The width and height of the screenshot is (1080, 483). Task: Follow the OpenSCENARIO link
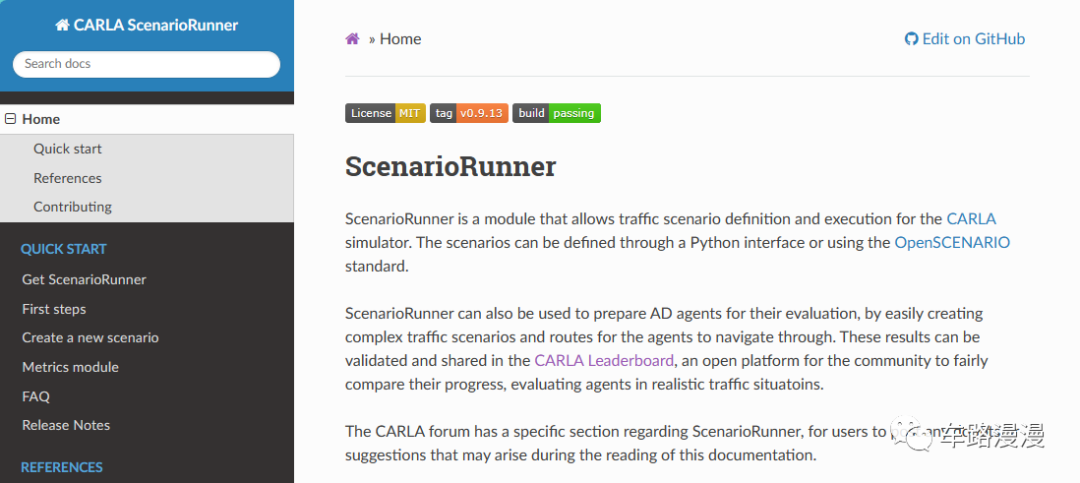(952, 243)
